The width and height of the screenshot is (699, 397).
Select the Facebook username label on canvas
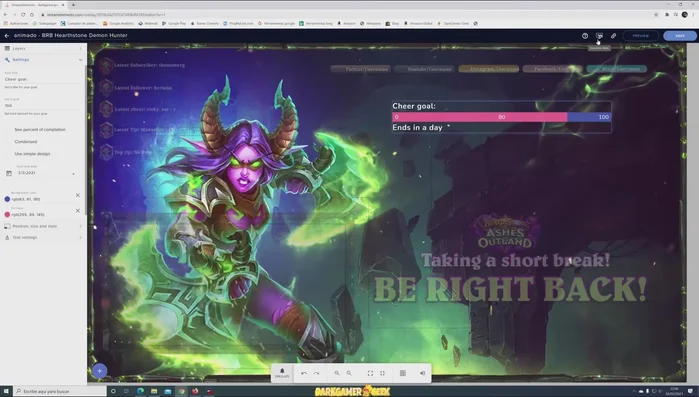(x=552, y=69)
